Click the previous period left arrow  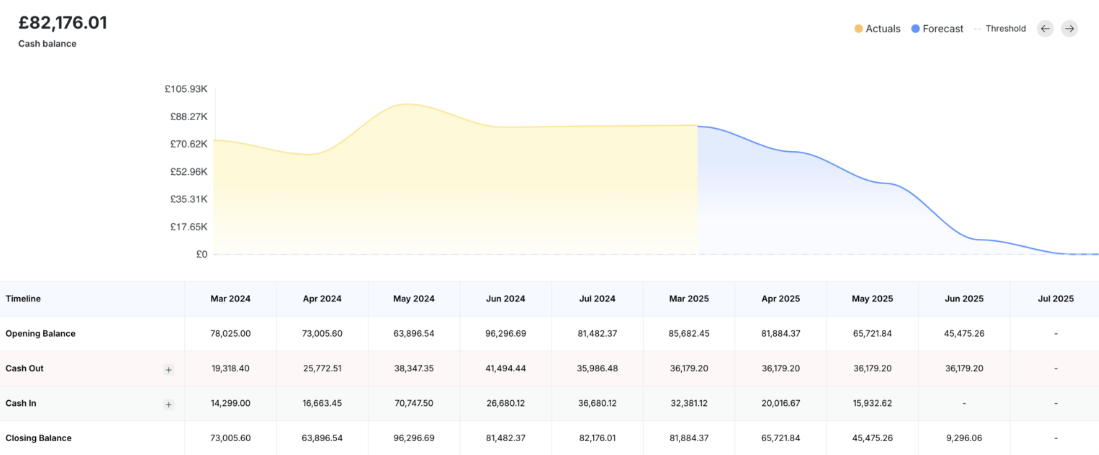(1045, 29)
